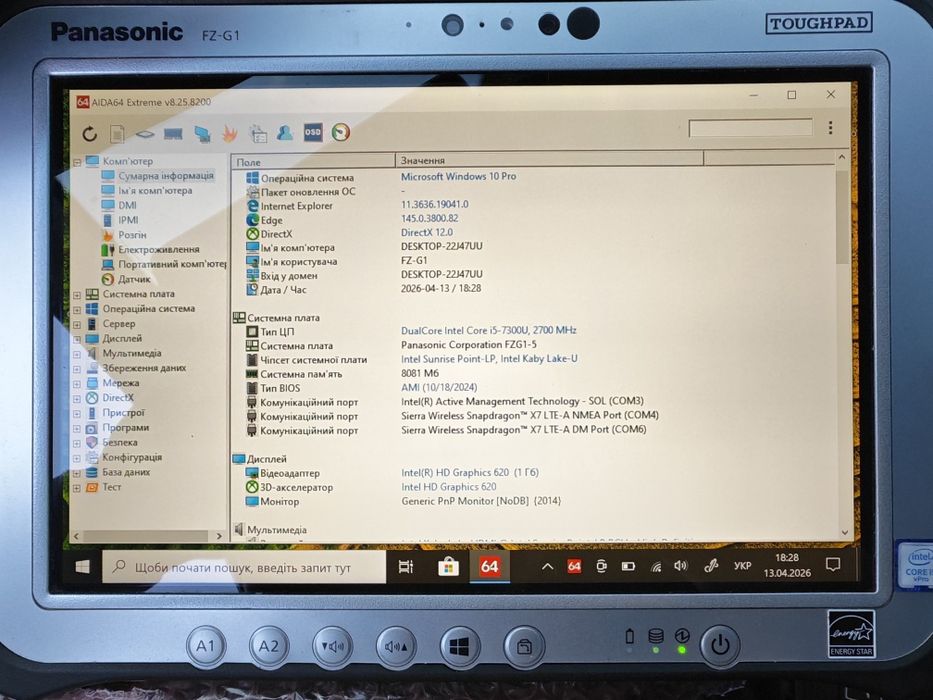The height and width of the screenshot is (700, 933).
Task: Open Microsoft Store from the taskbar
Action: pos(448,567)
